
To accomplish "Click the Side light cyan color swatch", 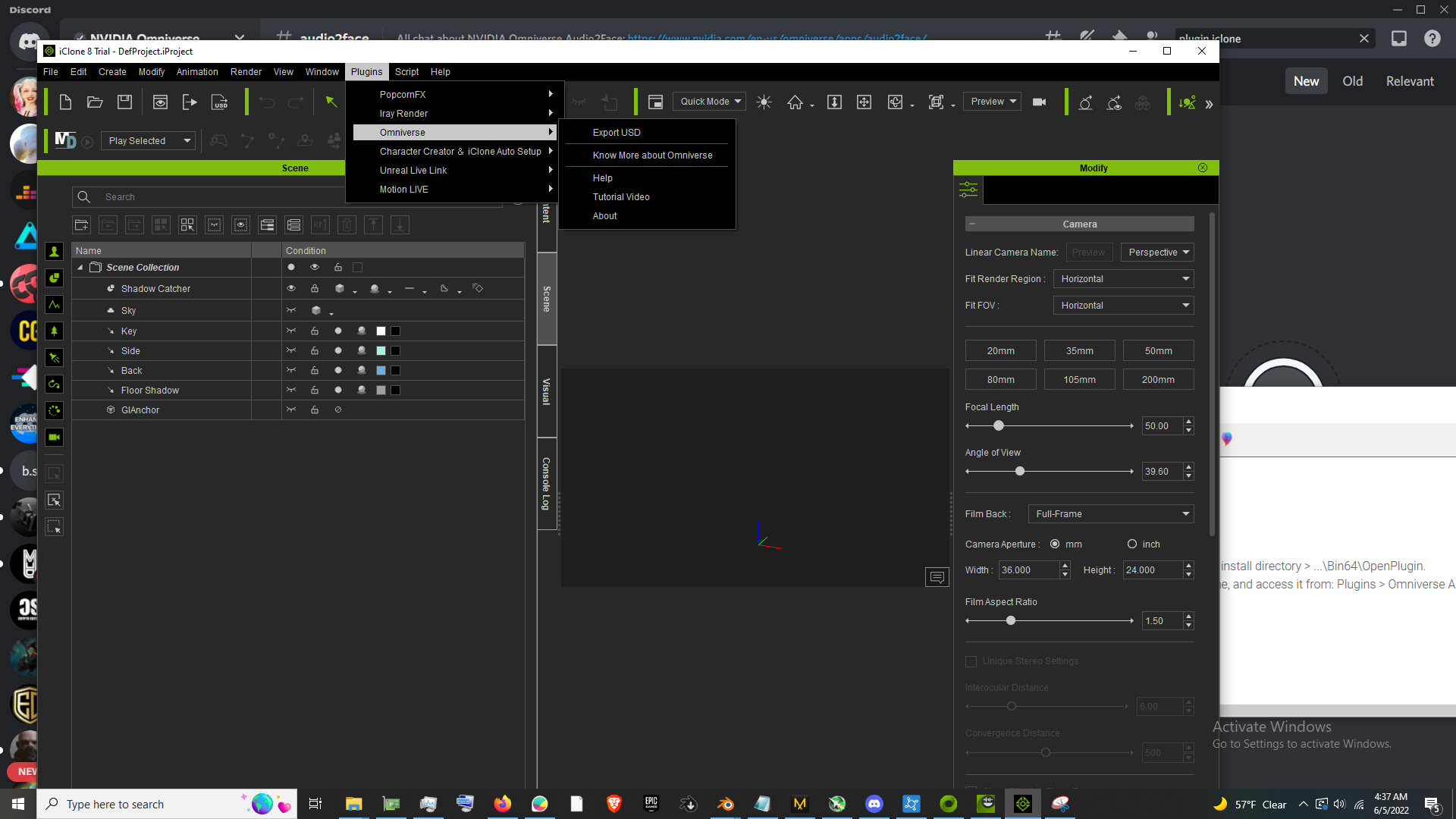I will coord(381,350).
